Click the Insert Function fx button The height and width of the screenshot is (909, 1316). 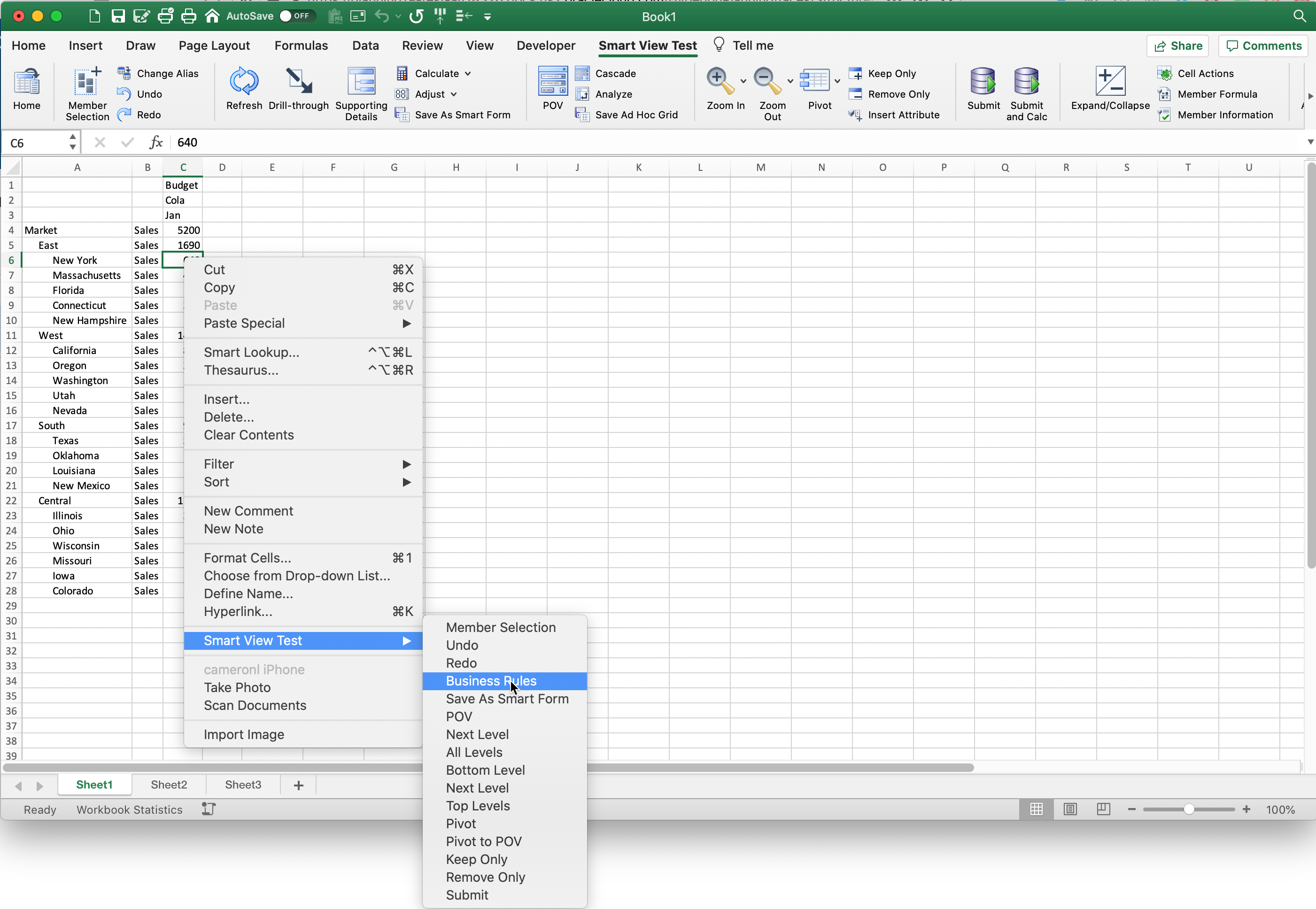point(155,142)
